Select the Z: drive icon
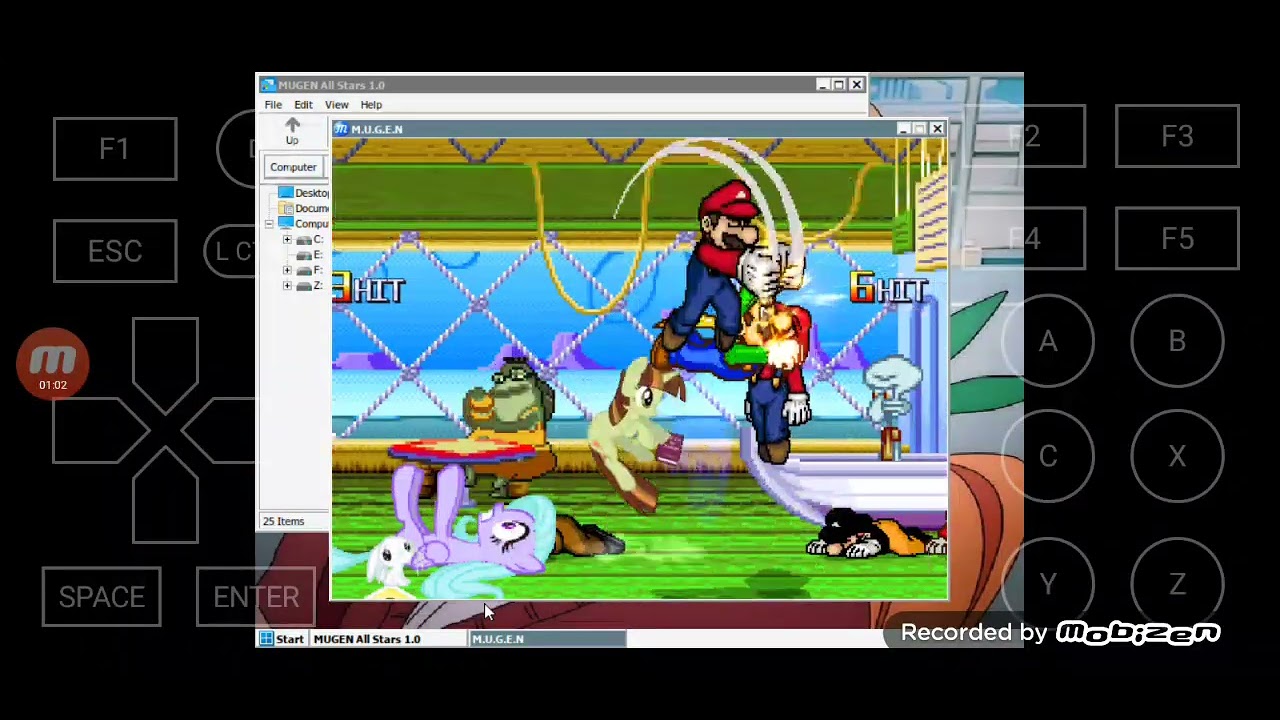Image resolution: width=1280 pixels, height=720 pixels. click(x=304, y=286)
